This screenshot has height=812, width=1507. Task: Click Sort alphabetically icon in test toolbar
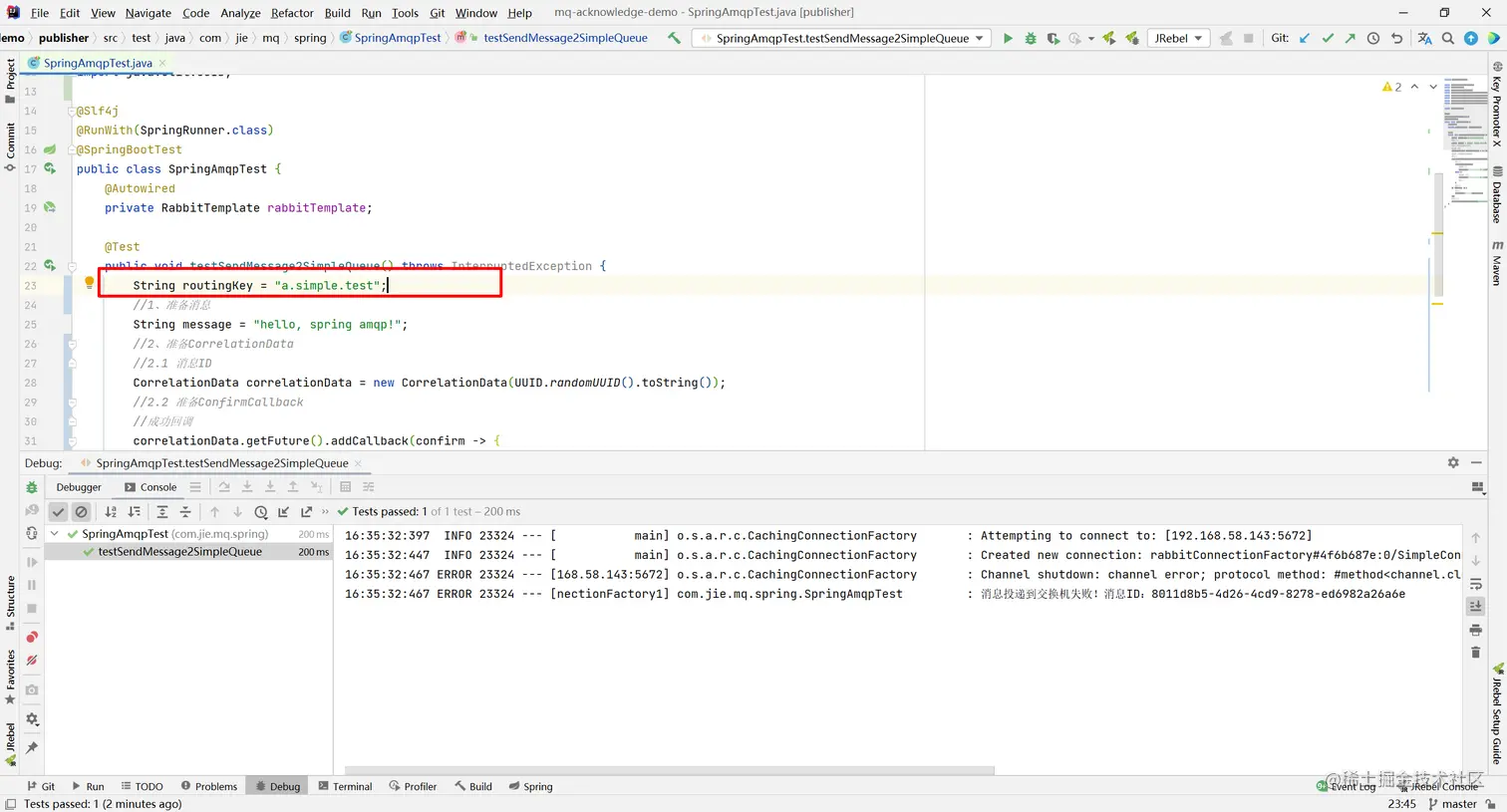point(111,511)
